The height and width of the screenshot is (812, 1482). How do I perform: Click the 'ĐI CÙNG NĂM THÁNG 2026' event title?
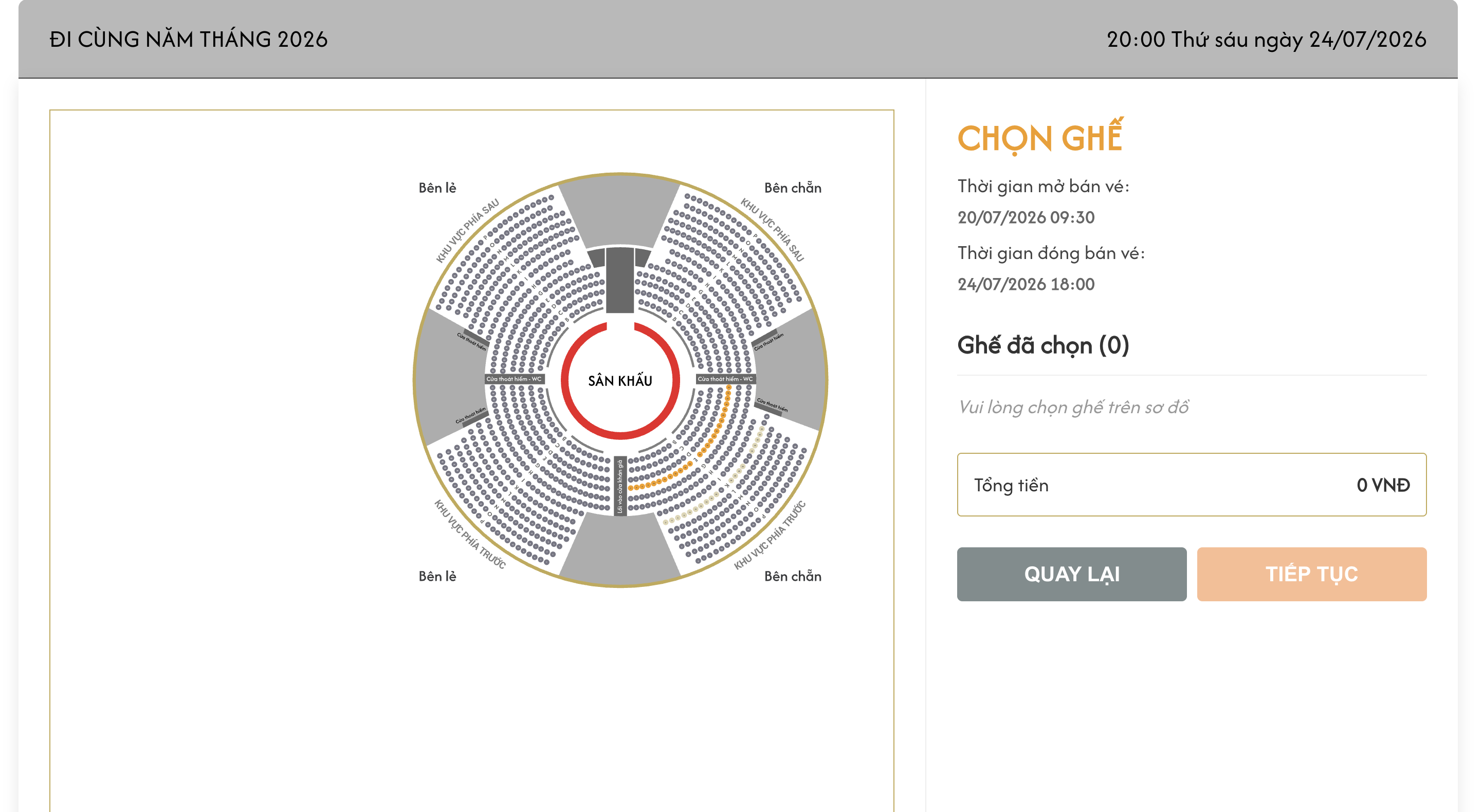click(x=188, y=39)
